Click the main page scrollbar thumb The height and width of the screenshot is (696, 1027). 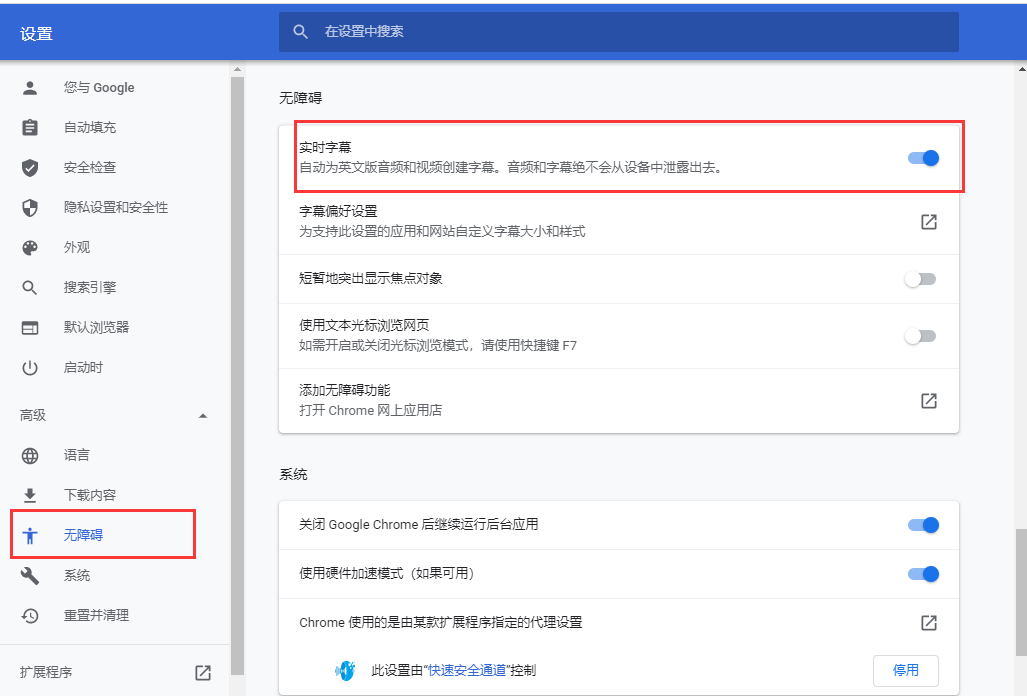(x=1021, y=593)
